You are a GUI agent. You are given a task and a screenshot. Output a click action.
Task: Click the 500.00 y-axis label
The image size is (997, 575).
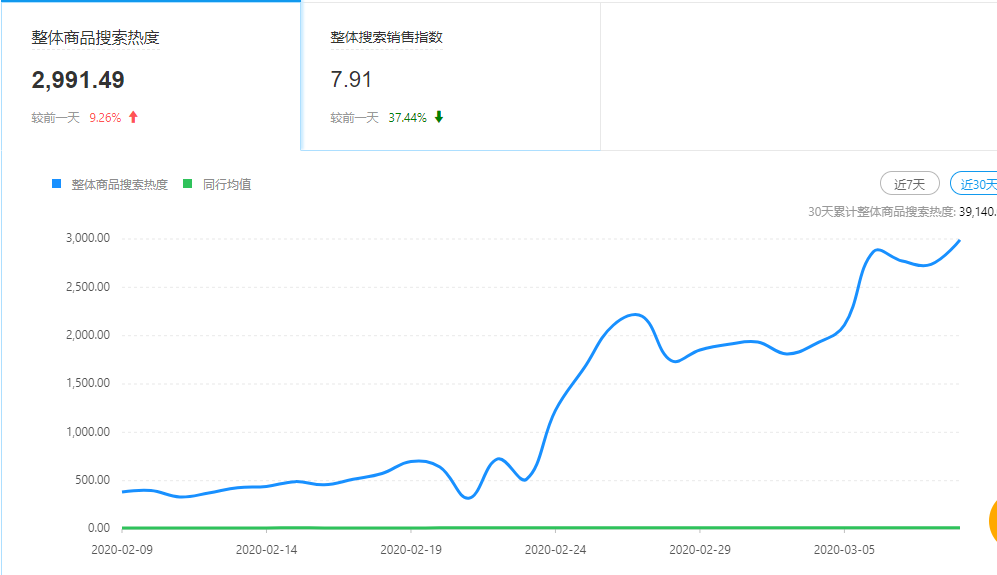pyautogui.click(x=92, y=480)
